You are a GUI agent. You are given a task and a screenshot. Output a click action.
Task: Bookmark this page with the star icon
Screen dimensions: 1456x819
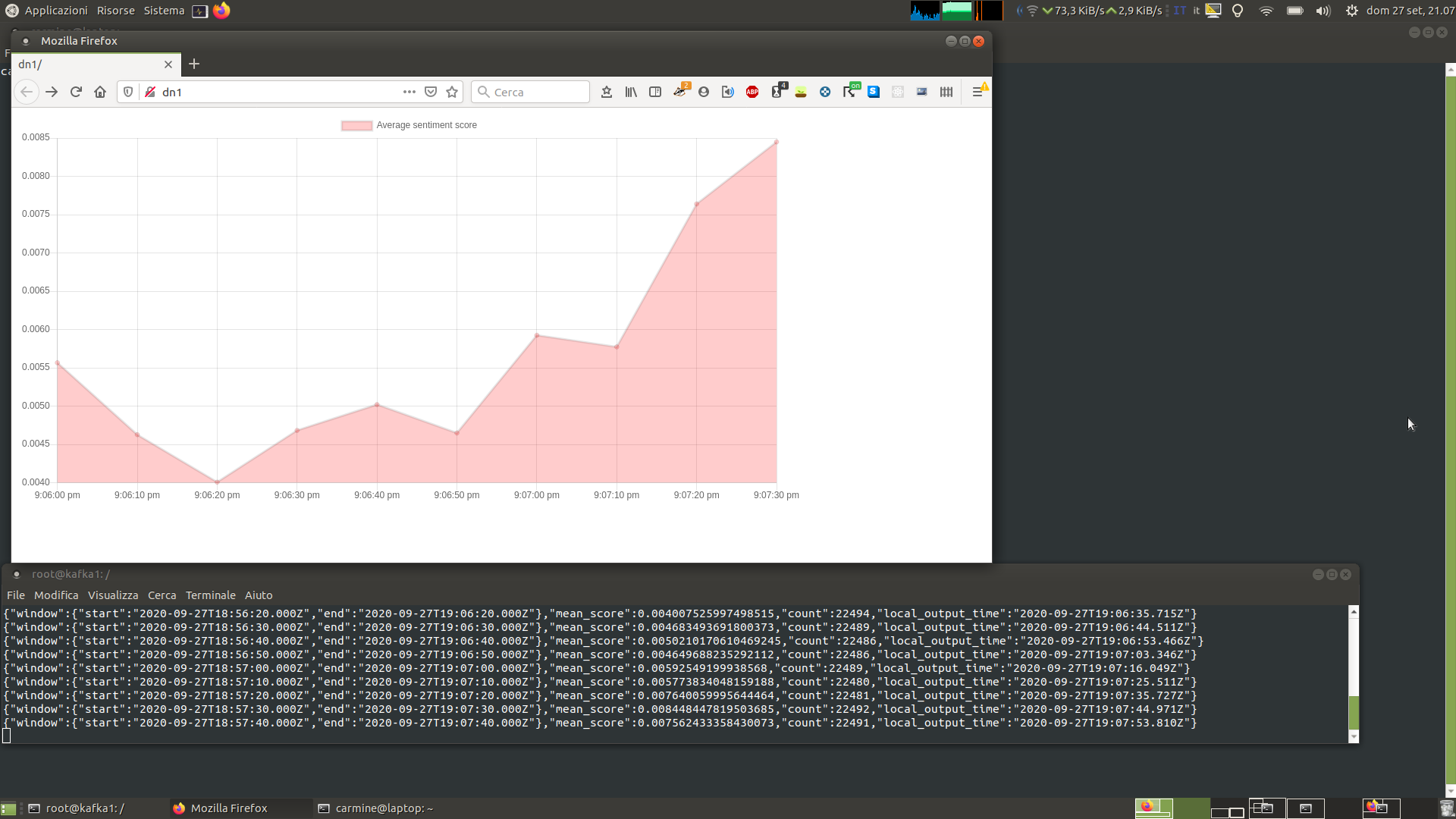click(x=452, y=92)
